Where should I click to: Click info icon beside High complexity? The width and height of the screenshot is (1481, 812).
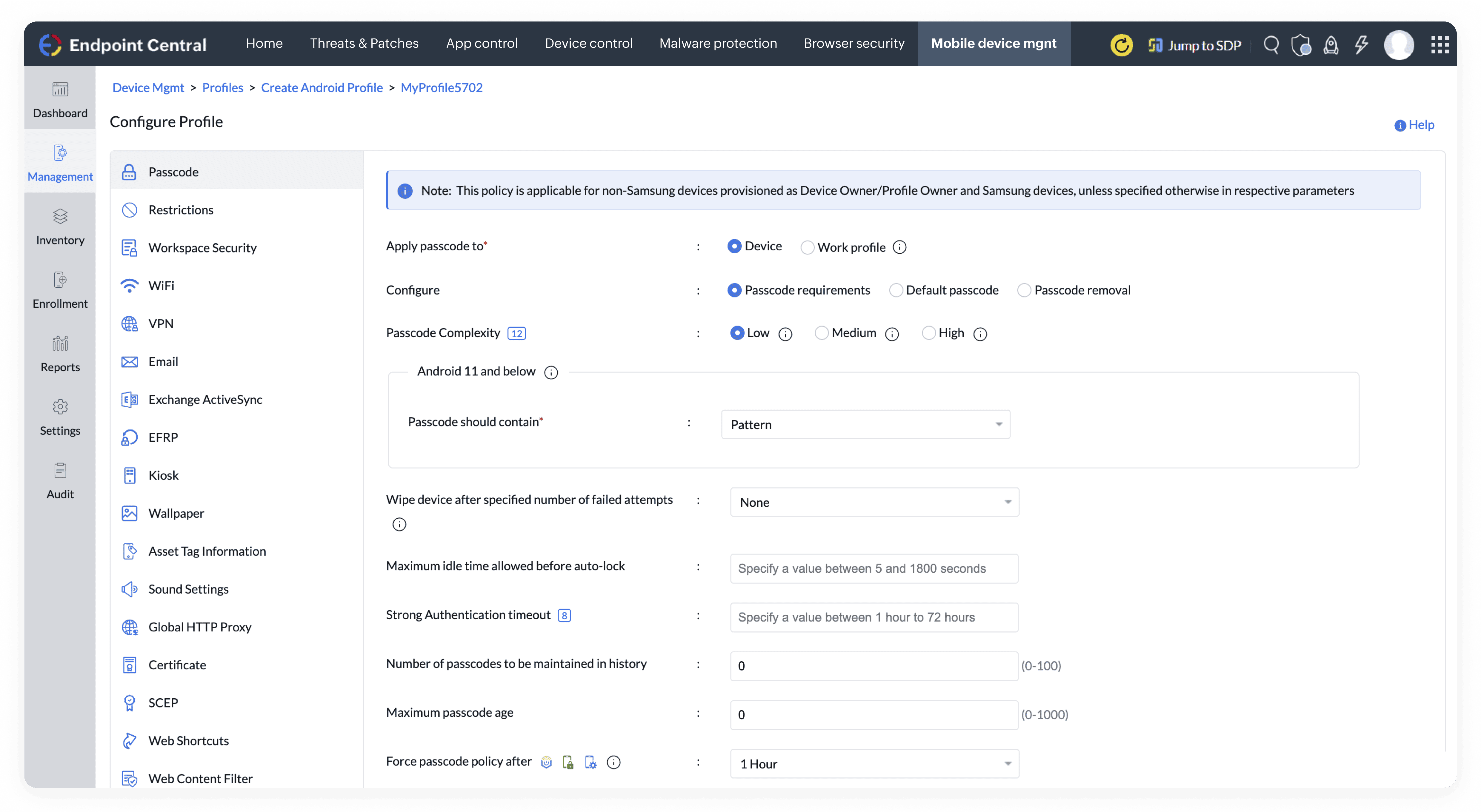(x=980, y=334)
